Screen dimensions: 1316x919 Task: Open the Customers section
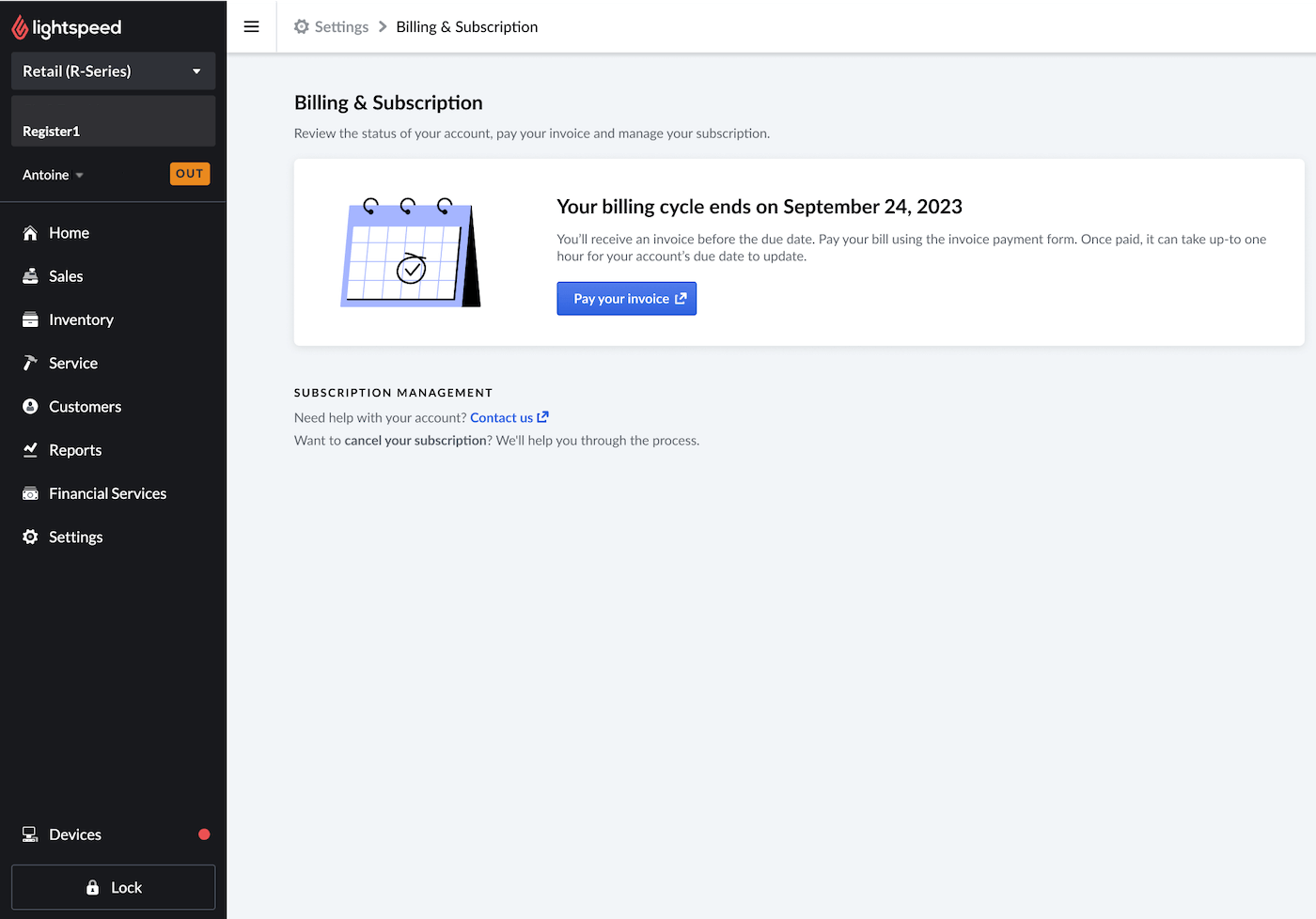[x=85, y=406]
